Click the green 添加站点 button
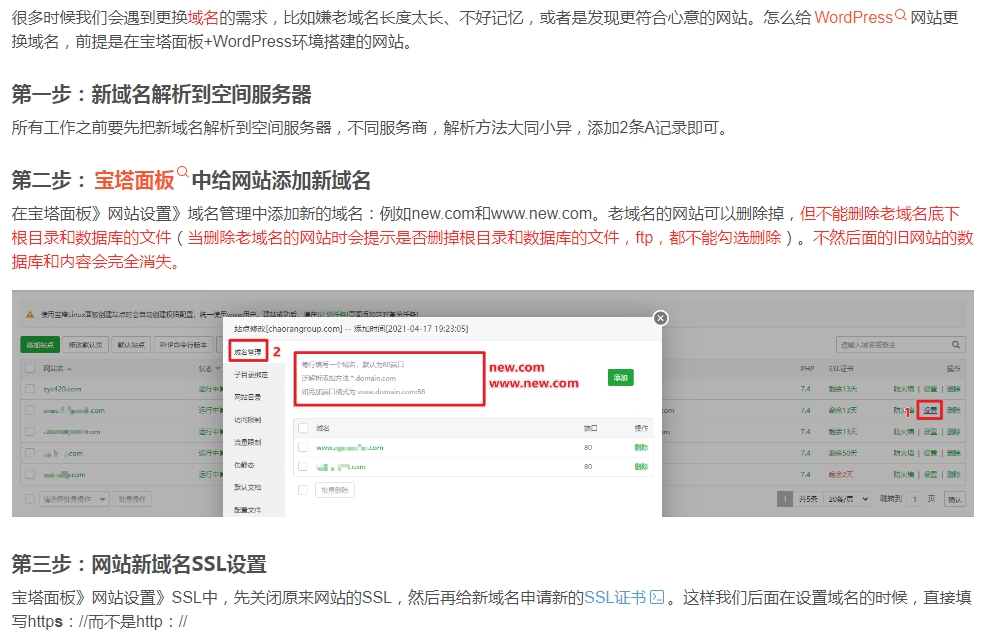 click(x=40, y=345)
